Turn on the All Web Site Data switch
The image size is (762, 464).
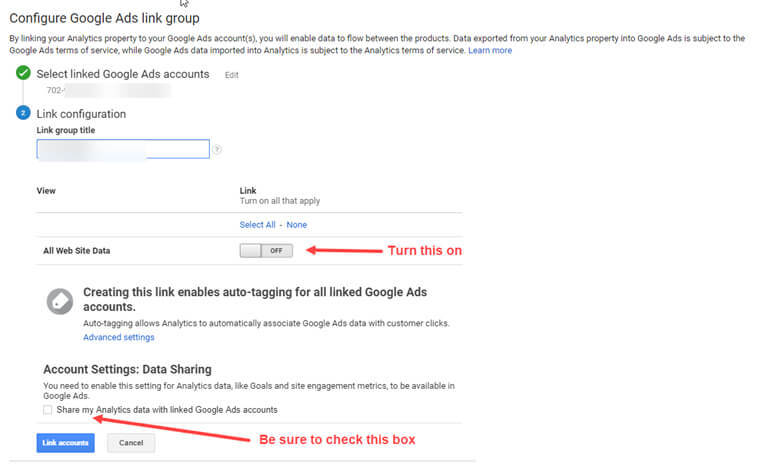pos(266,250)
